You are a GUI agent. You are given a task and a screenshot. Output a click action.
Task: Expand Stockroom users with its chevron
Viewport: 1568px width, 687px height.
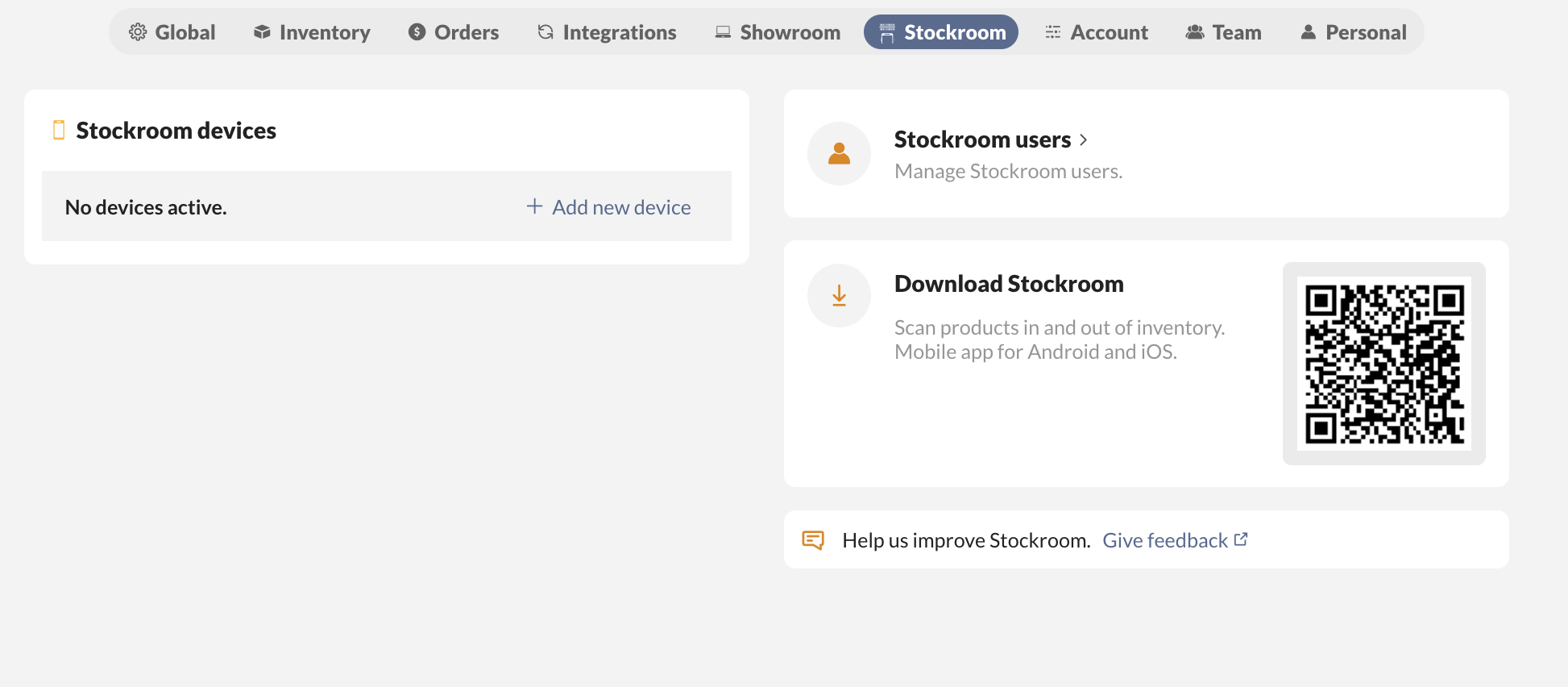pos(1084,139)
